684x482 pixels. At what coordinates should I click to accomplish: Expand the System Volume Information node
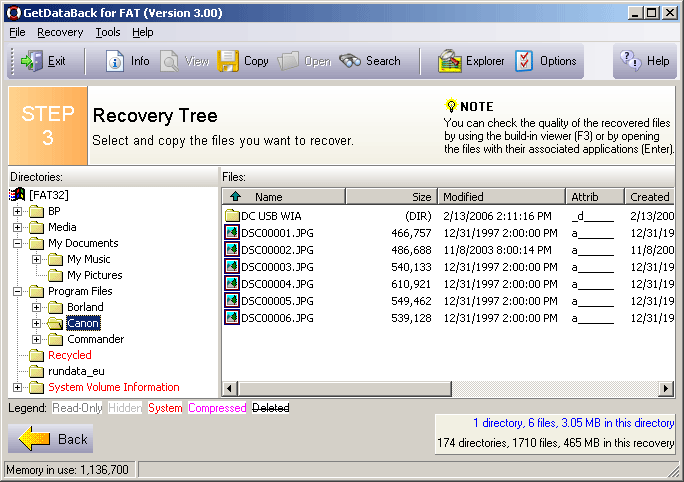pos(17,387)
